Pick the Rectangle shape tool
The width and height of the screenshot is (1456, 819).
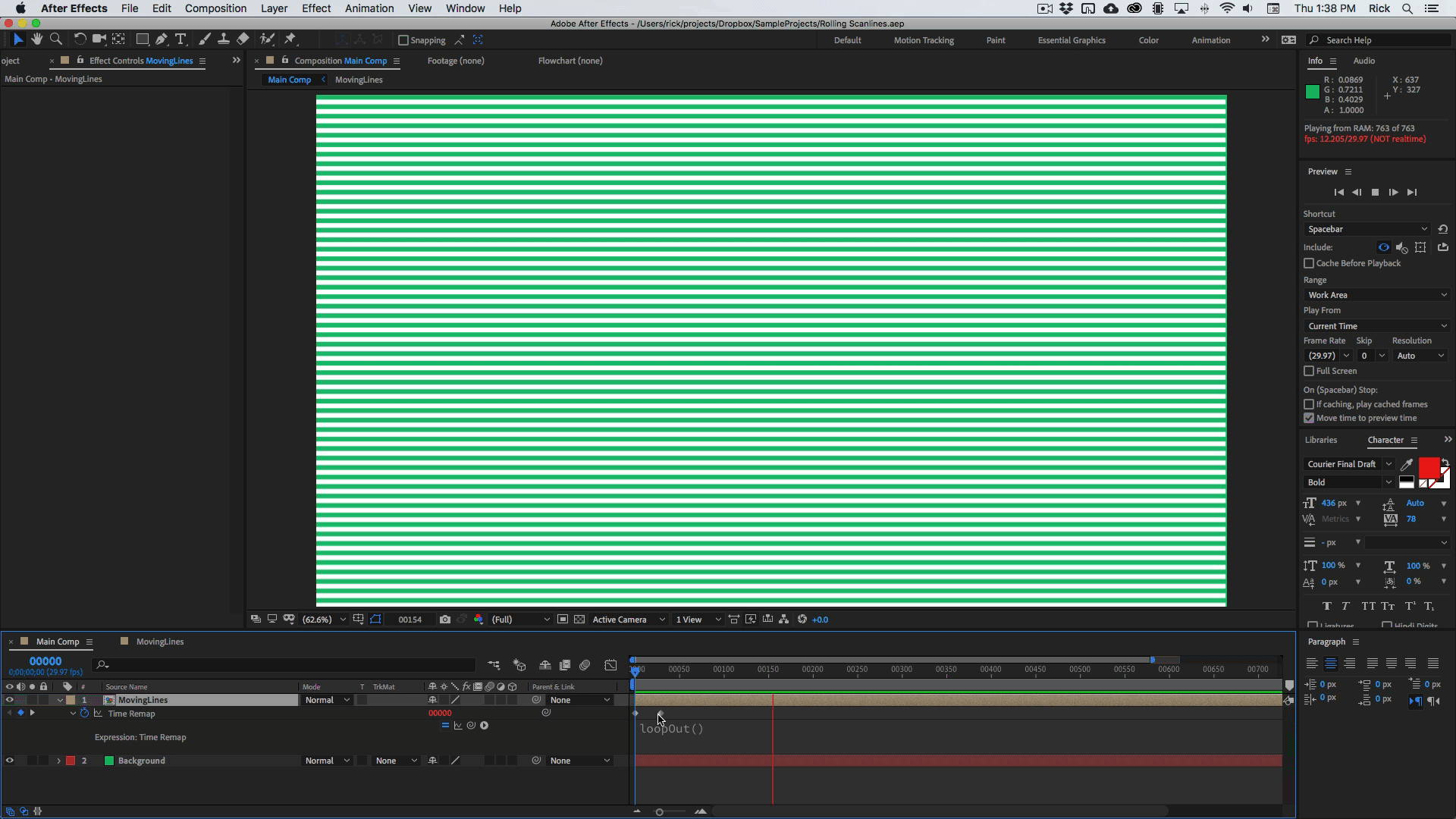tap(142, 39)
